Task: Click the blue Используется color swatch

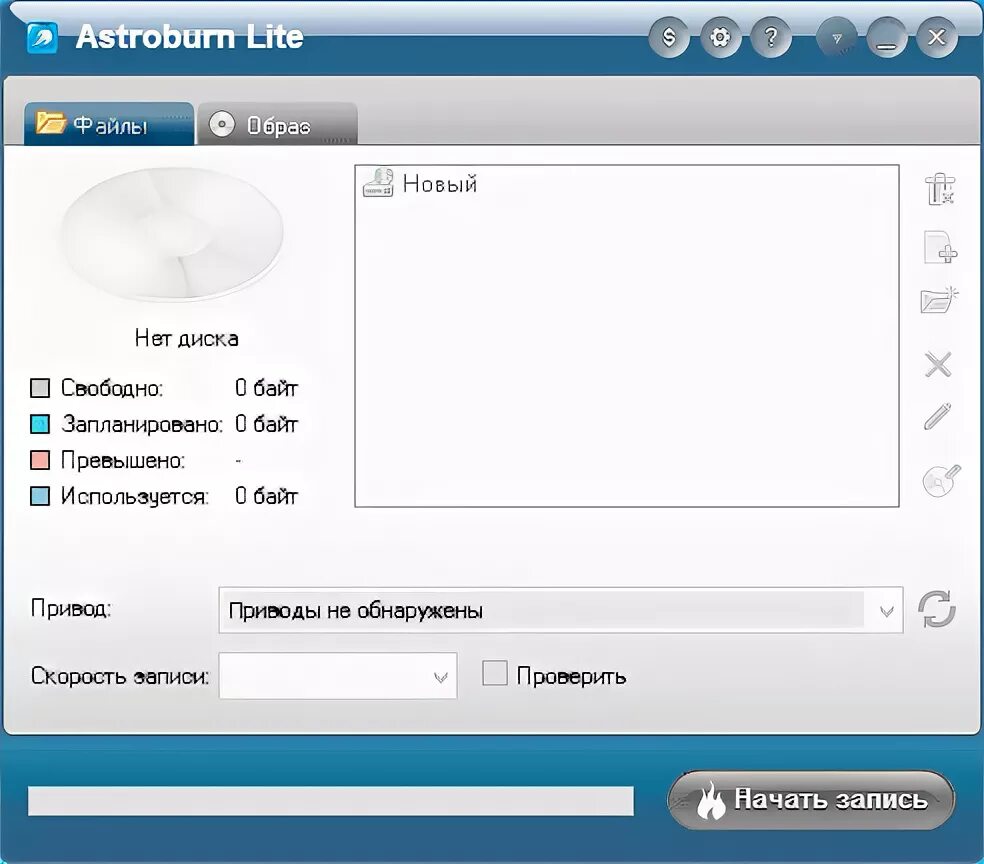Action: 40,496
